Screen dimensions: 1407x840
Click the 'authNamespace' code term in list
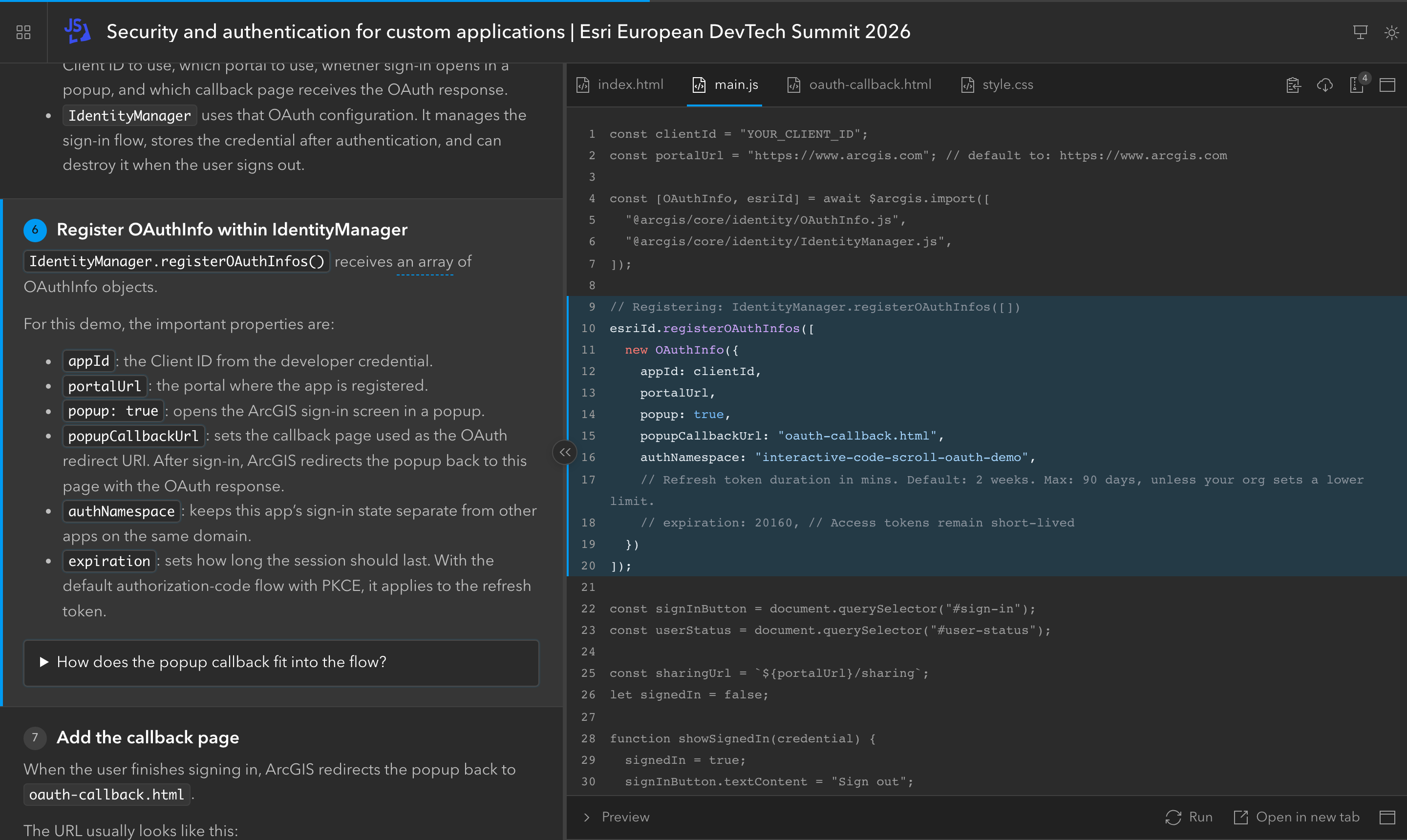click(121, 511)
